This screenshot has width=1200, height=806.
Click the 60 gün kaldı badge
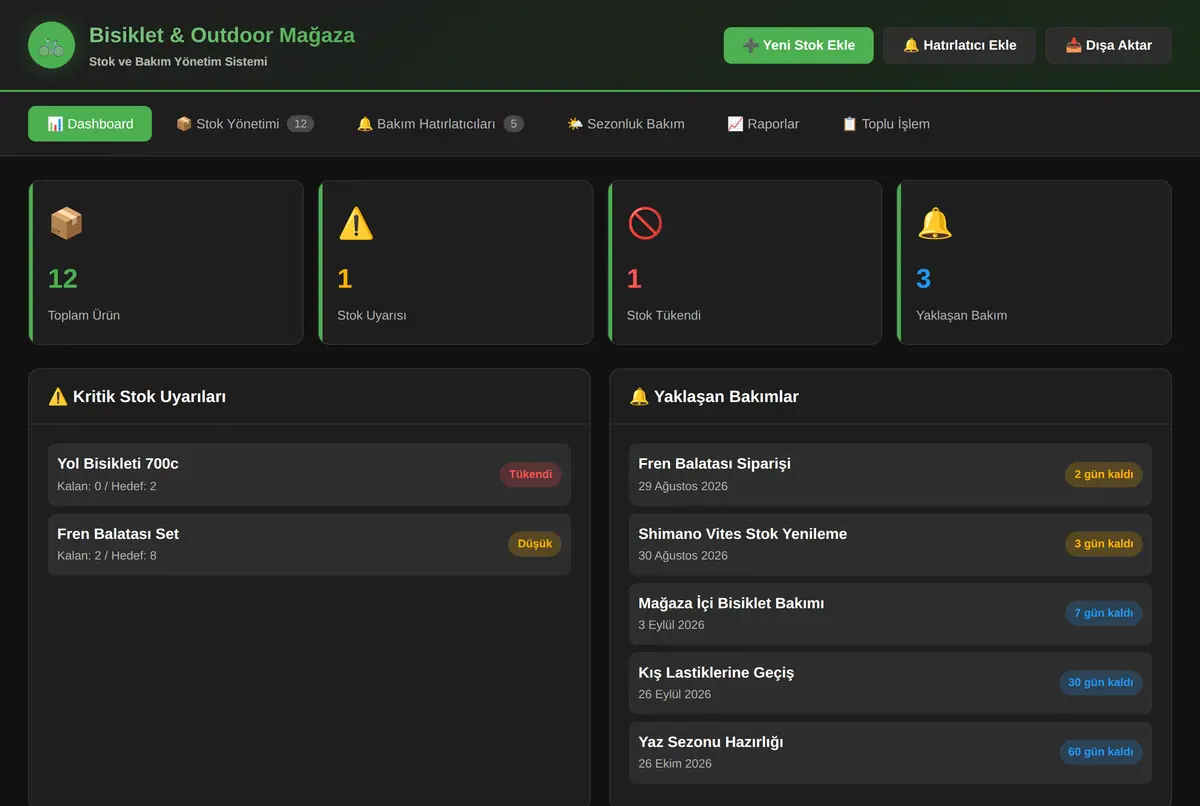pyautogui.click(x=1101, y=752)
